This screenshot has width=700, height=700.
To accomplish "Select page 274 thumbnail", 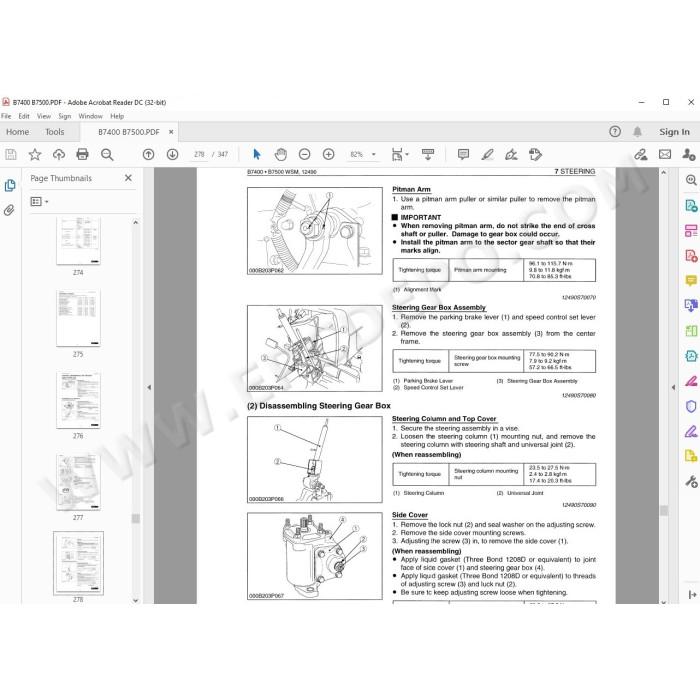I will click(78, 241).
